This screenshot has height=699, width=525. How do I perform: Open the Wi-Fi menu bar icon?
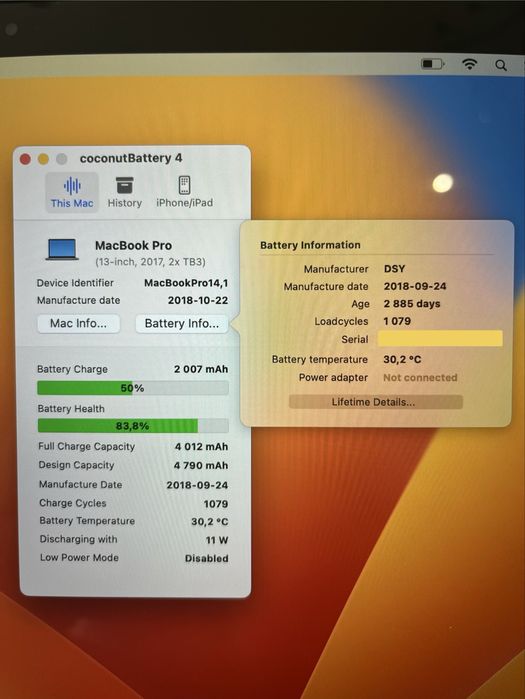[x=469, y=64]
